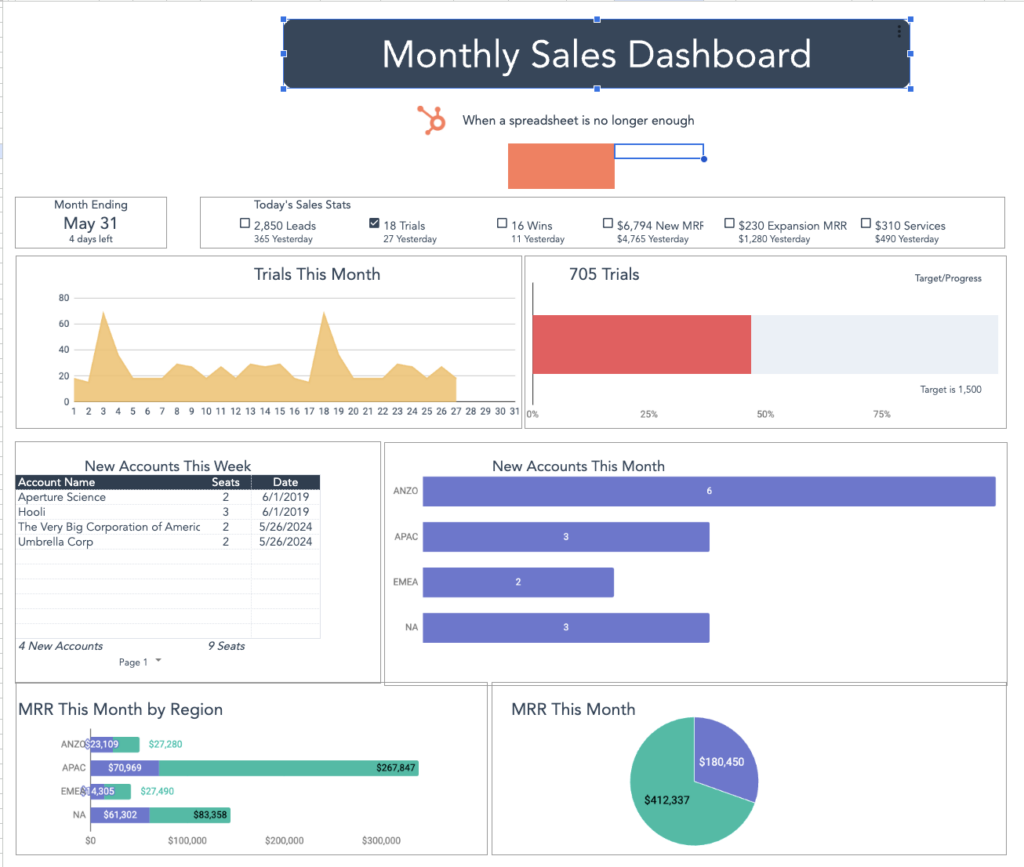The image size is (1024, 867).
Task: Click the Trials This Month chart title
Action: [317, 274]
